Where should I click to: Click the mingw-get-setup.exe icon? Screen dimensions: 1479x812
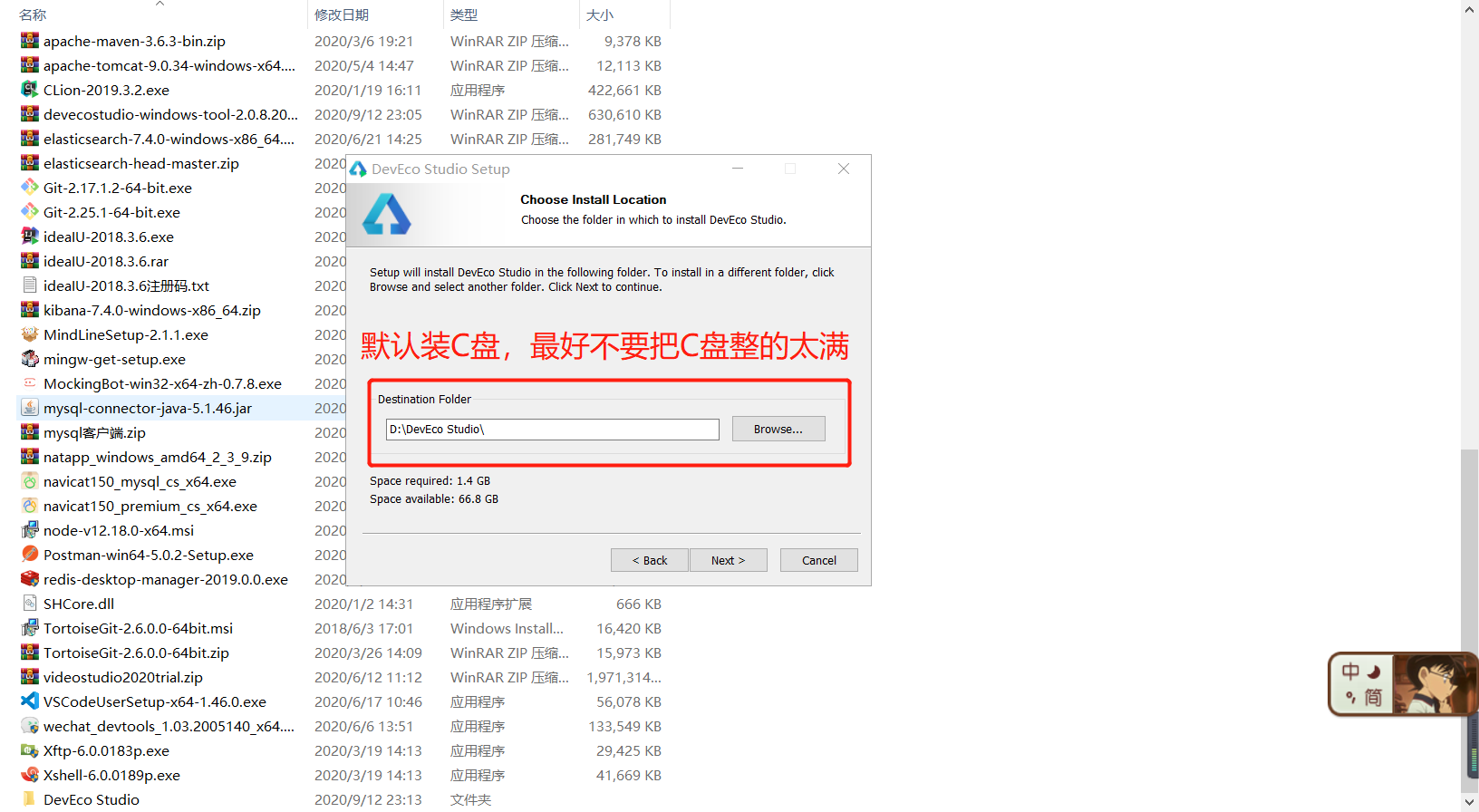click(x=30, y=359)
